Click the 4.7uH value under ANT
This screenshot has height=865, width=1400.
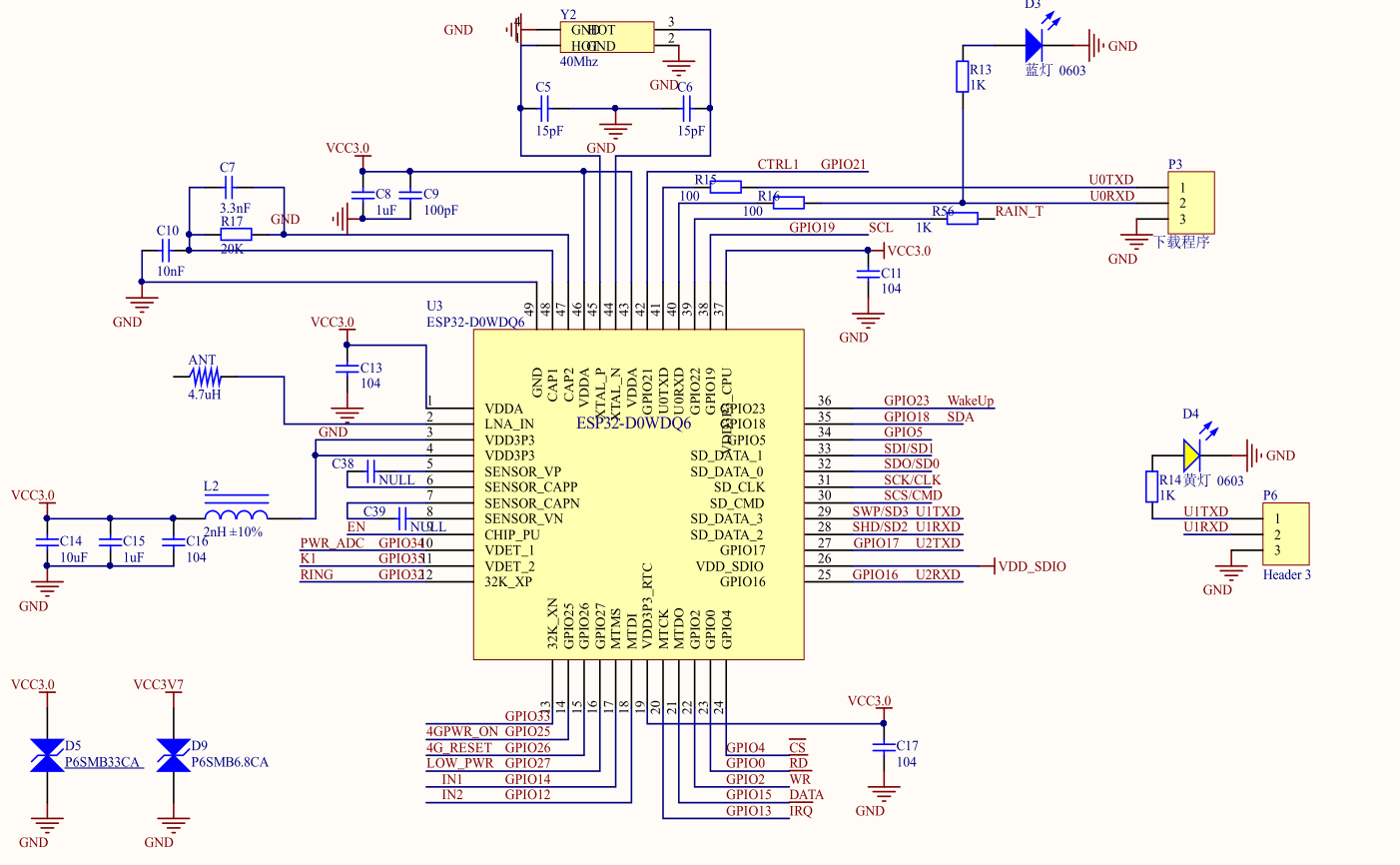pyautogui.click(x=205, y=395)
